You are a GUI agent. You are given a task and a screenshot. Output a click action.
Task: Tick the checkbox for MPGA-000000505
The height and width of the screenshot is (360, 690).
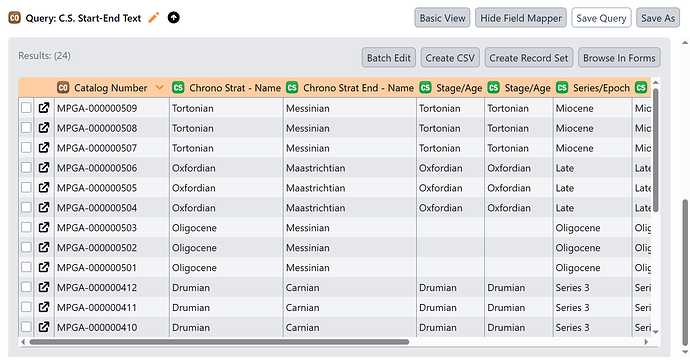click(x=26, y=187)
